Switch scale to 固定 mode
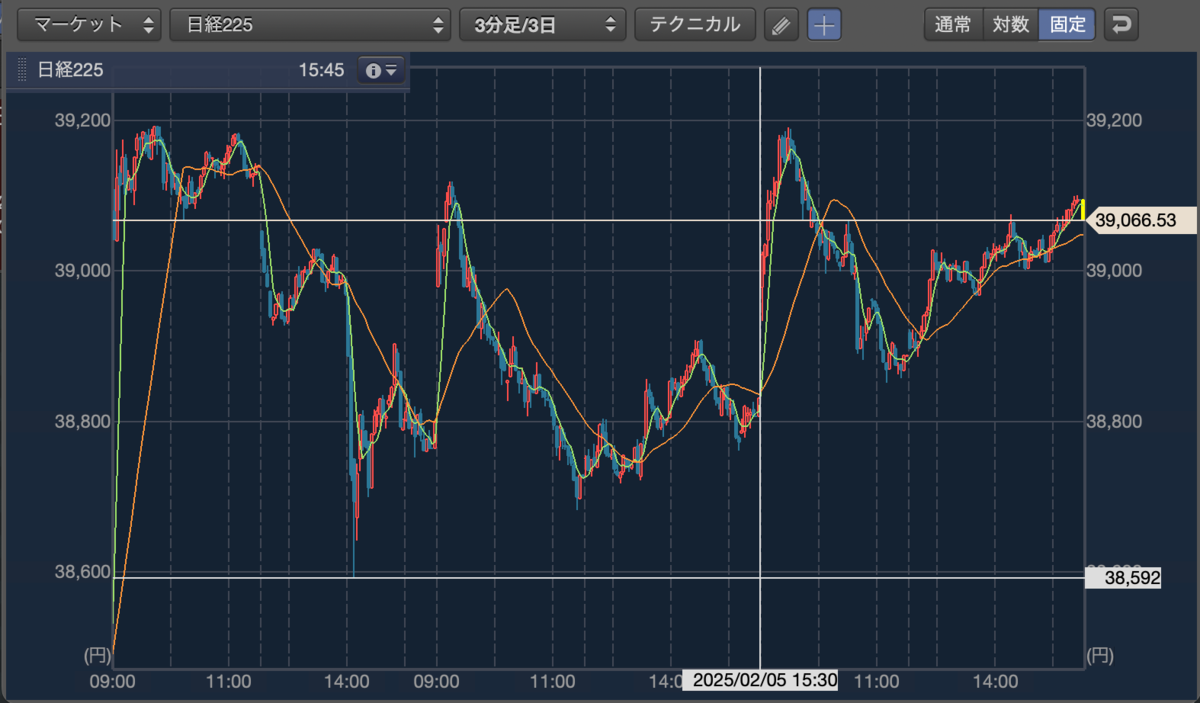1200x703 pixels. pyautogui.click(x=1068, y=25)
